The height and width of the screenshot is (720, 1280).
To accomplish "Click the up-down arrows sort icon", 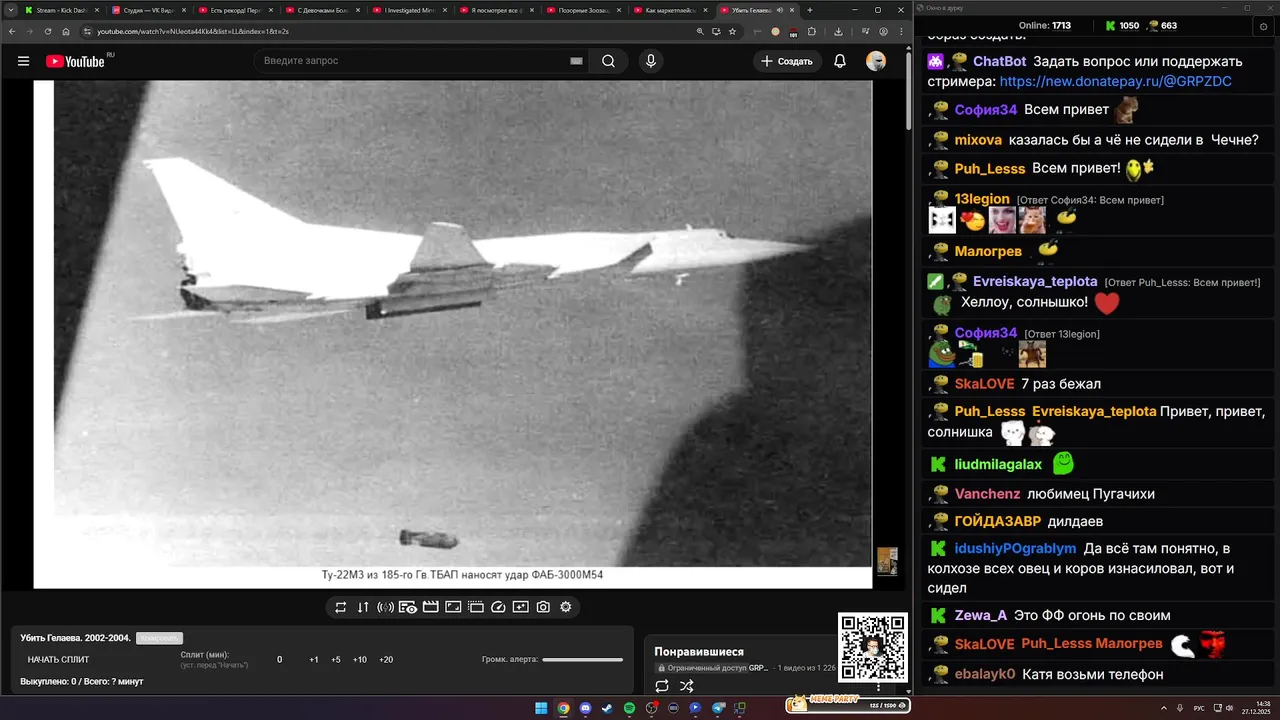I will [363, 607].
